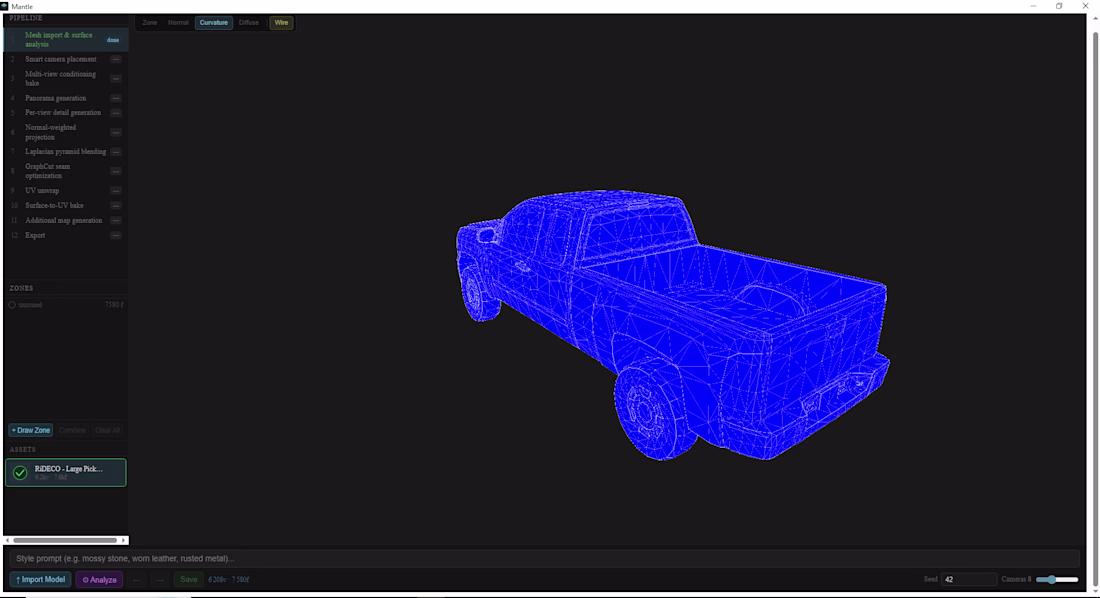Image resolution: width=1100 pixels, height=598 pixels.
Task: Click status dash icon for Smart camera placement
Action: [x=116, y=59]
